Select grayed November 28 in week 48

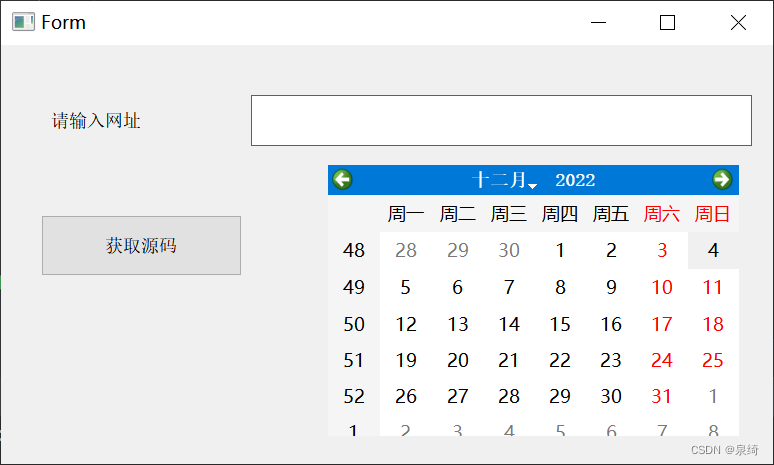[406, 250]
